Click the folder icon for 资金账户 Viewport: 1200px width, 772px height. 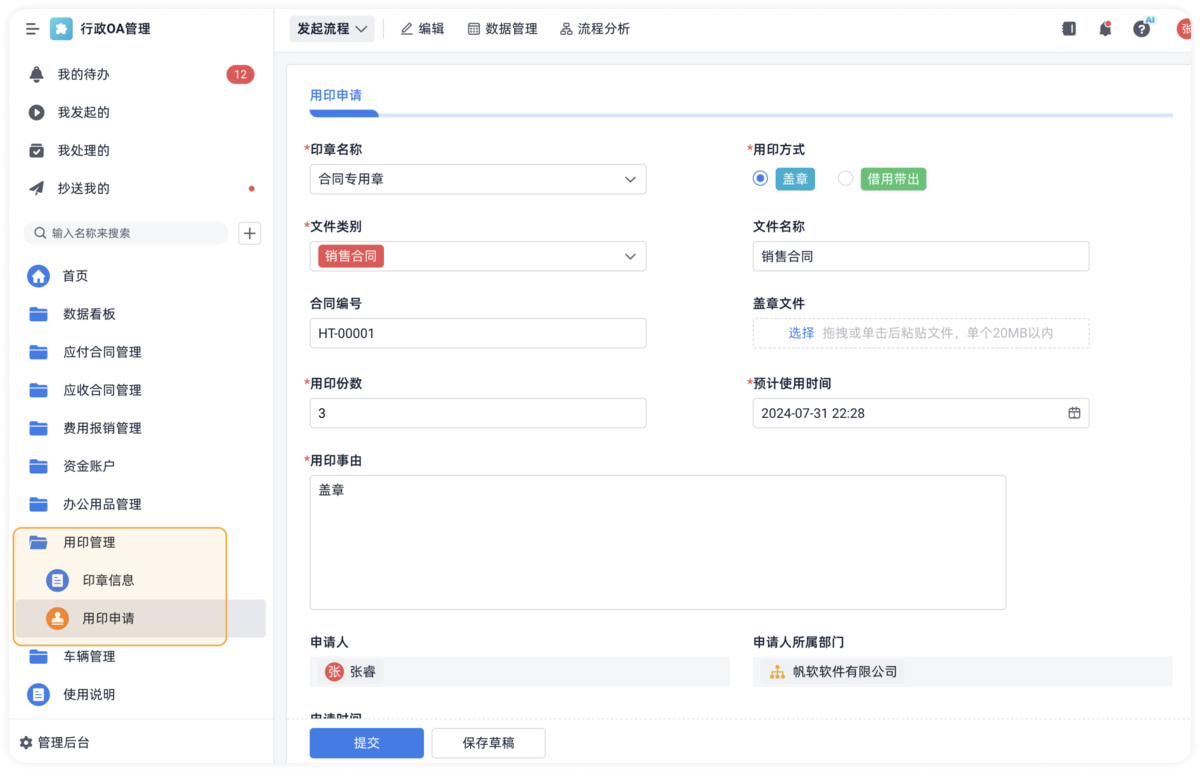(x=38, y=466)
